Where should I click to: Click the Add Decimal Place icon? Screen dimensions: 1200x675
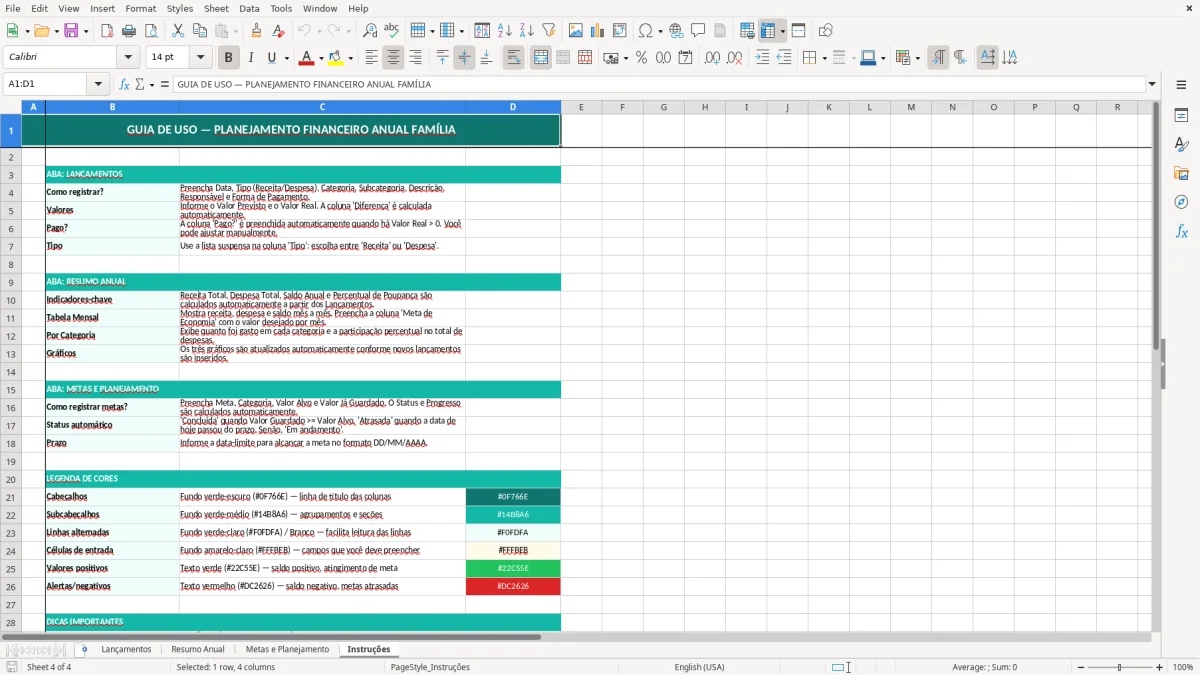[712, 58]
